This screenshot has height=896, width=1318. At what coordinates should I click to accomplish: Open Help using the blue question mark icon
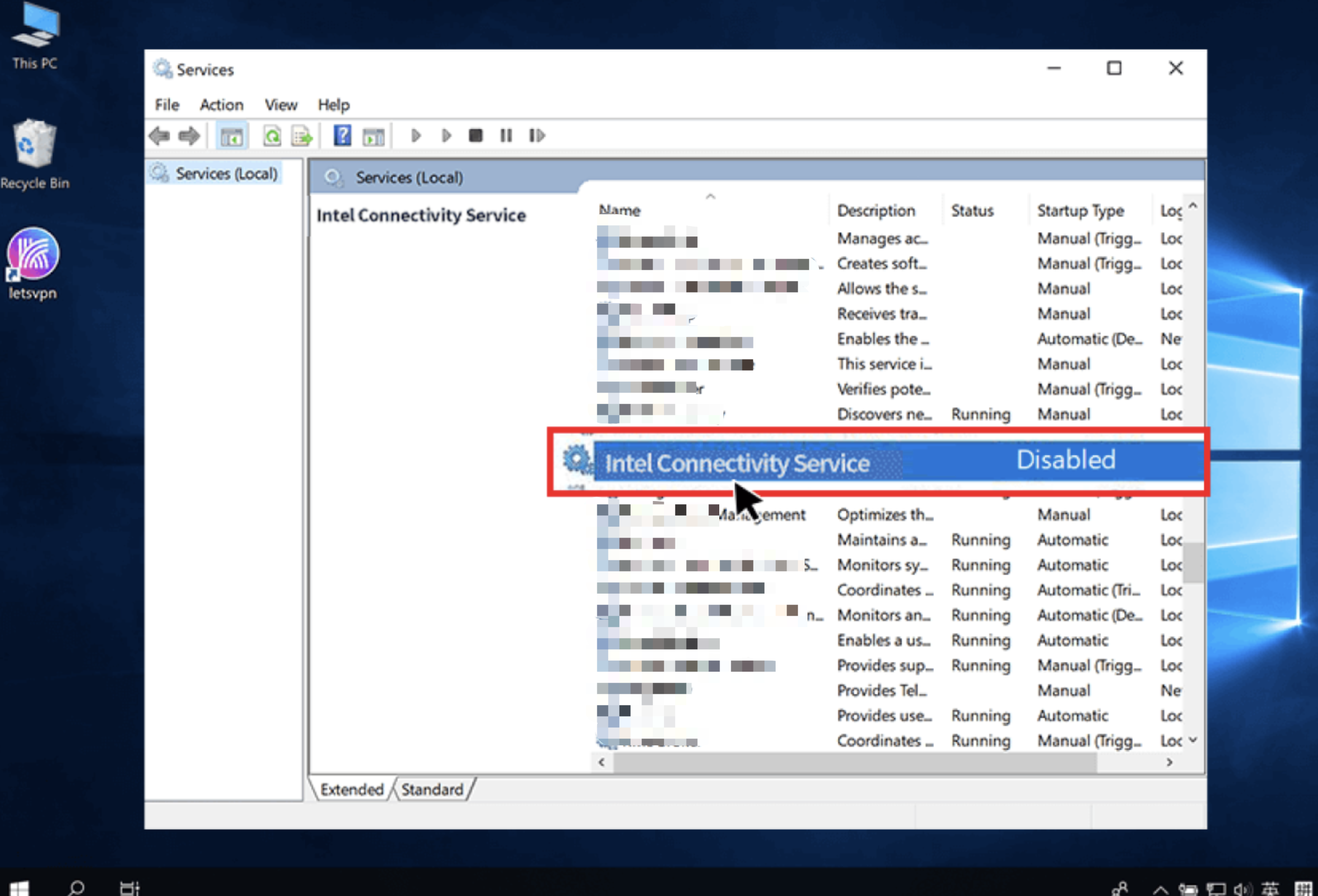point(342,136)
